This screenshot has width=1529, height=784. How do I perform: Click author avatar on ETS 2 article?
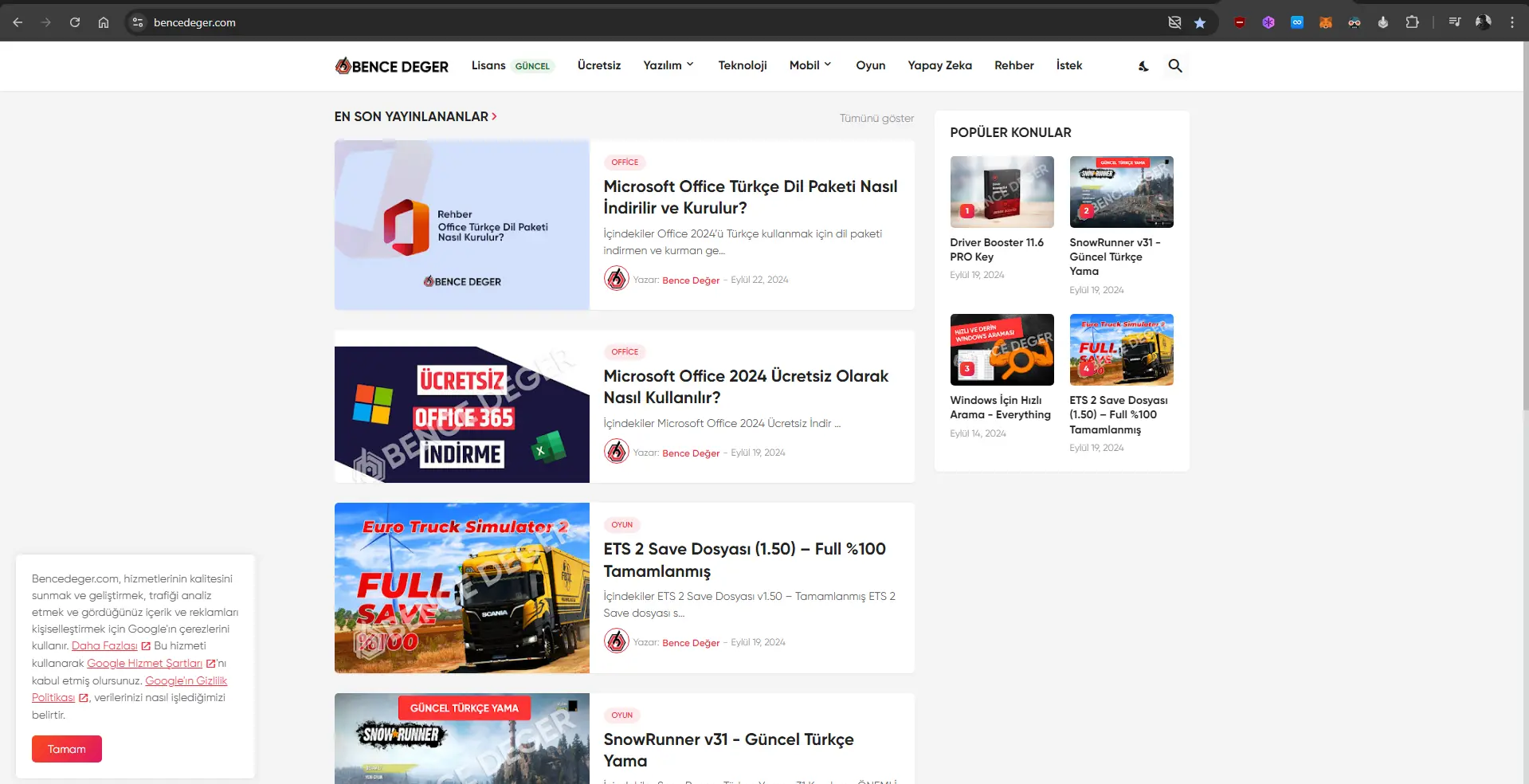[x=617, y=641]
